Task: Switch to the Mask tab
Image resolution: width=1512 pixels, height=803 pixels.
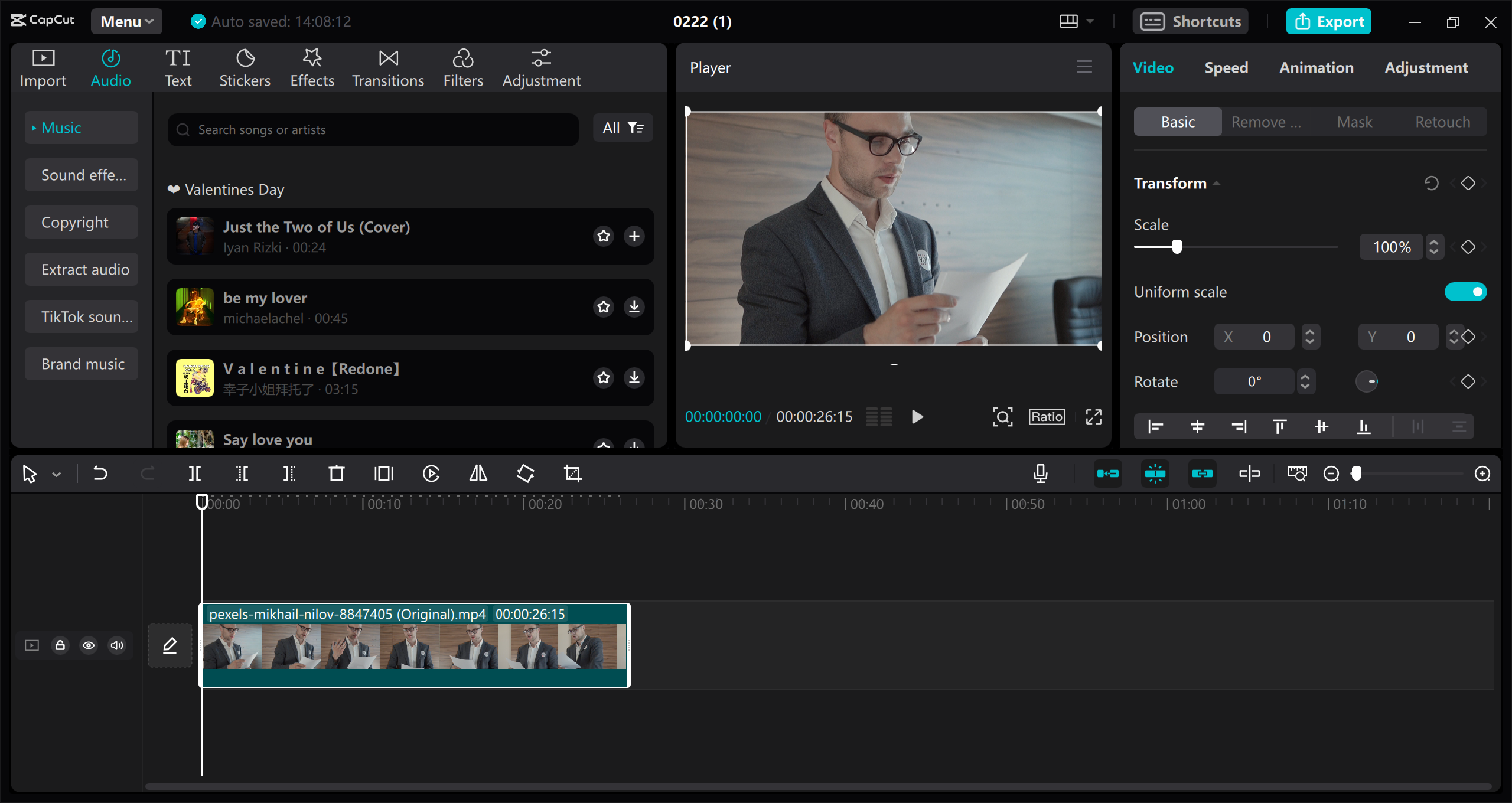Action: click(1355, 122)
